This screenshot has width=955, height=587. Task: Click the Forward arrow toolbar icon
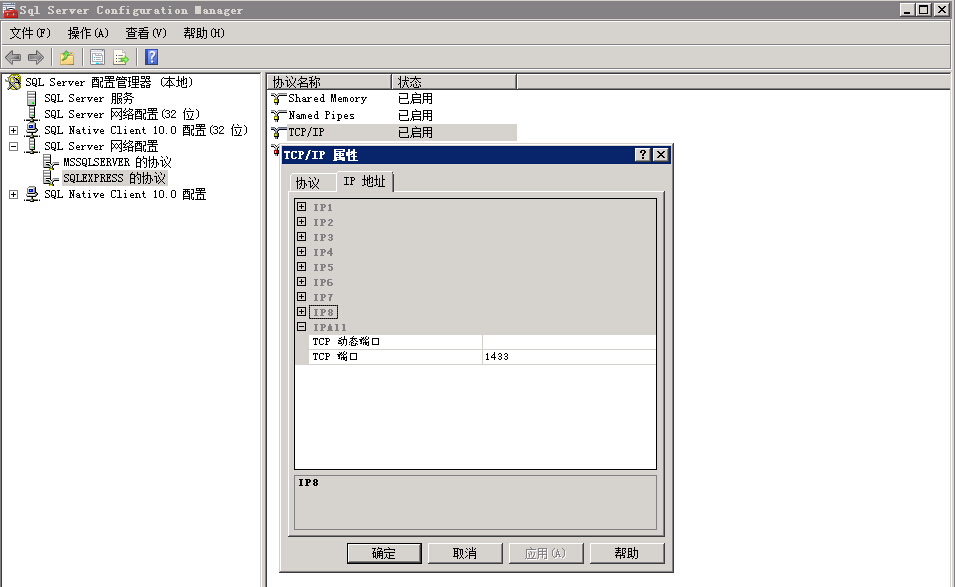click(x=36, y=57)
